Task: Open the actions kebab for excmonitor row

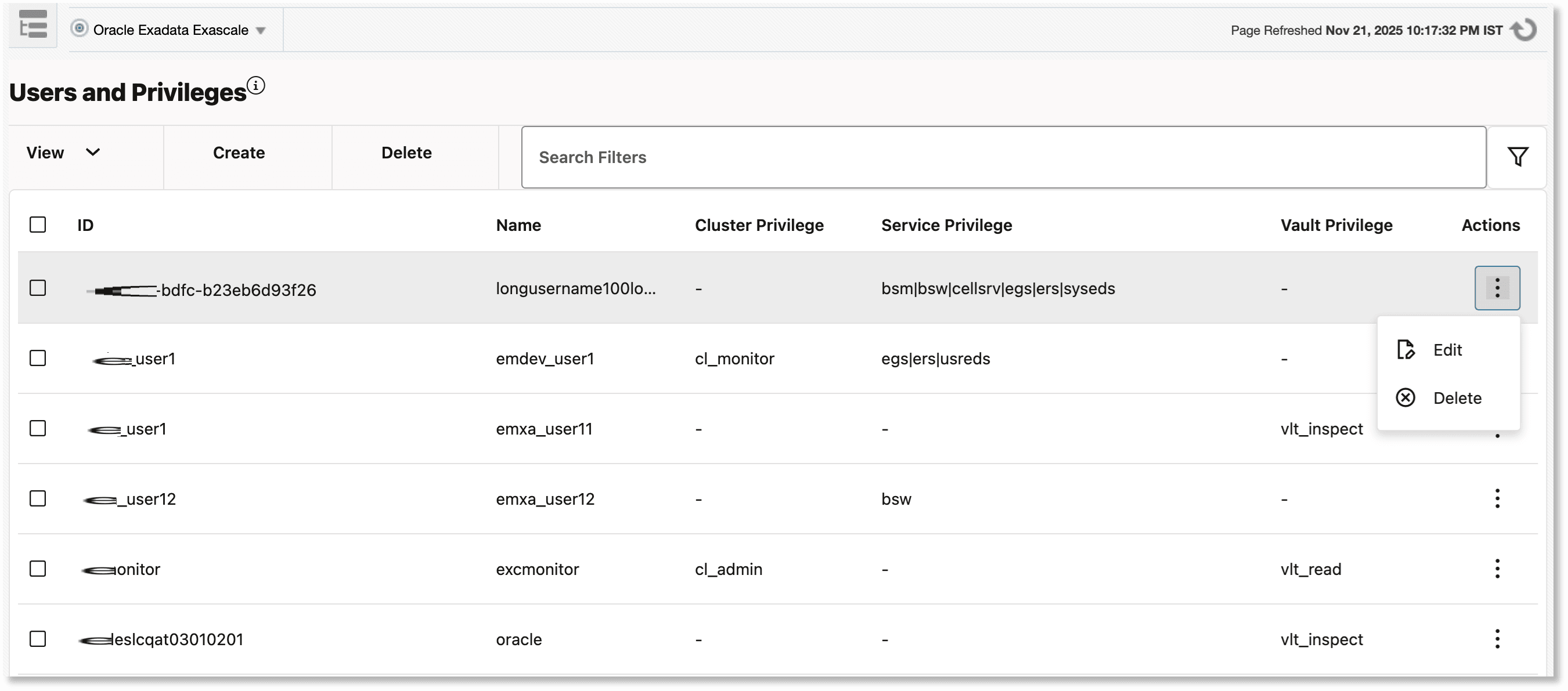Action: pyautogui.click(x=1497, y=568)
